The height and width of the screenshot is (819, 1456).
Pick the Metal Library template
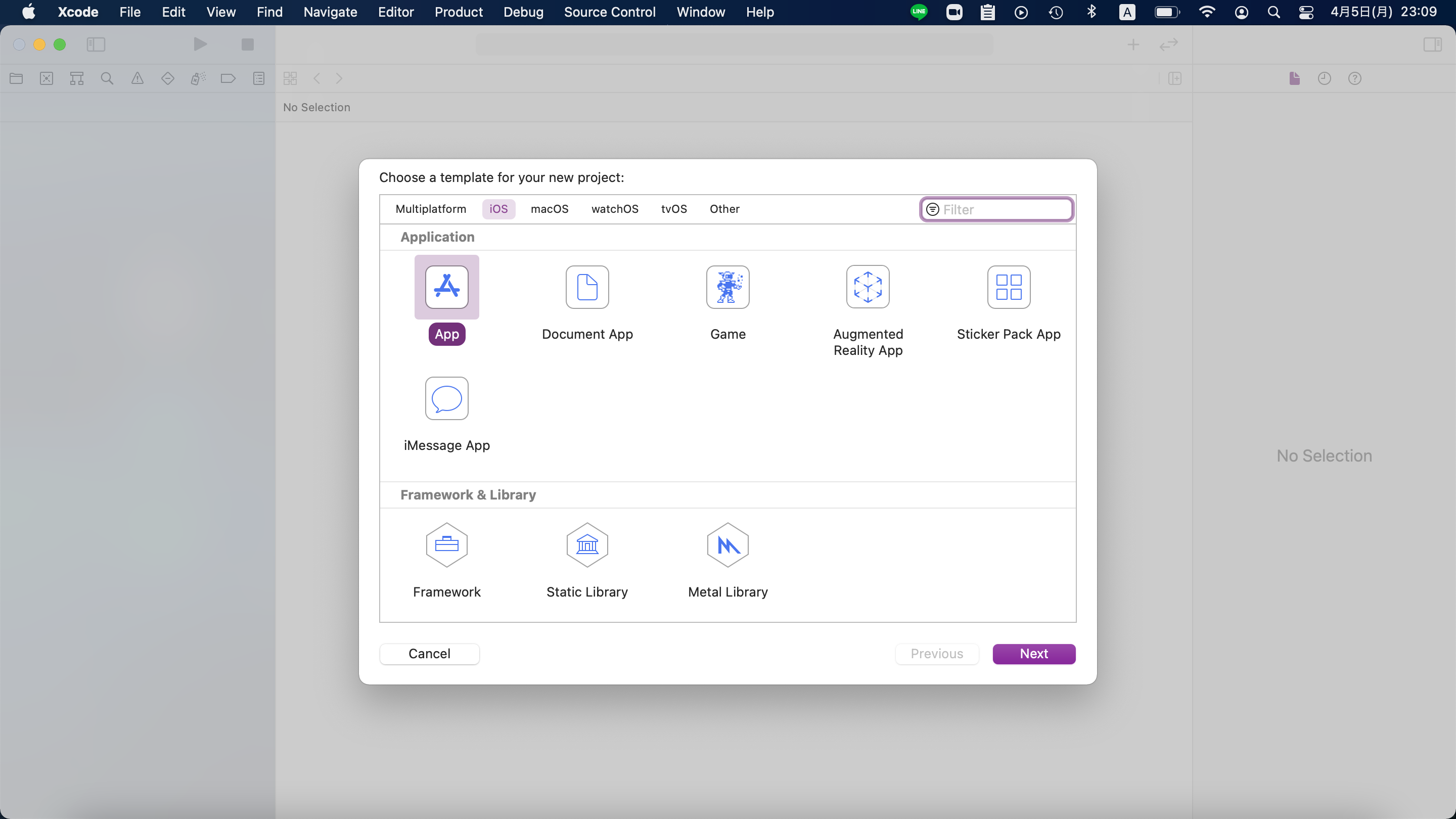coord(727,545)
